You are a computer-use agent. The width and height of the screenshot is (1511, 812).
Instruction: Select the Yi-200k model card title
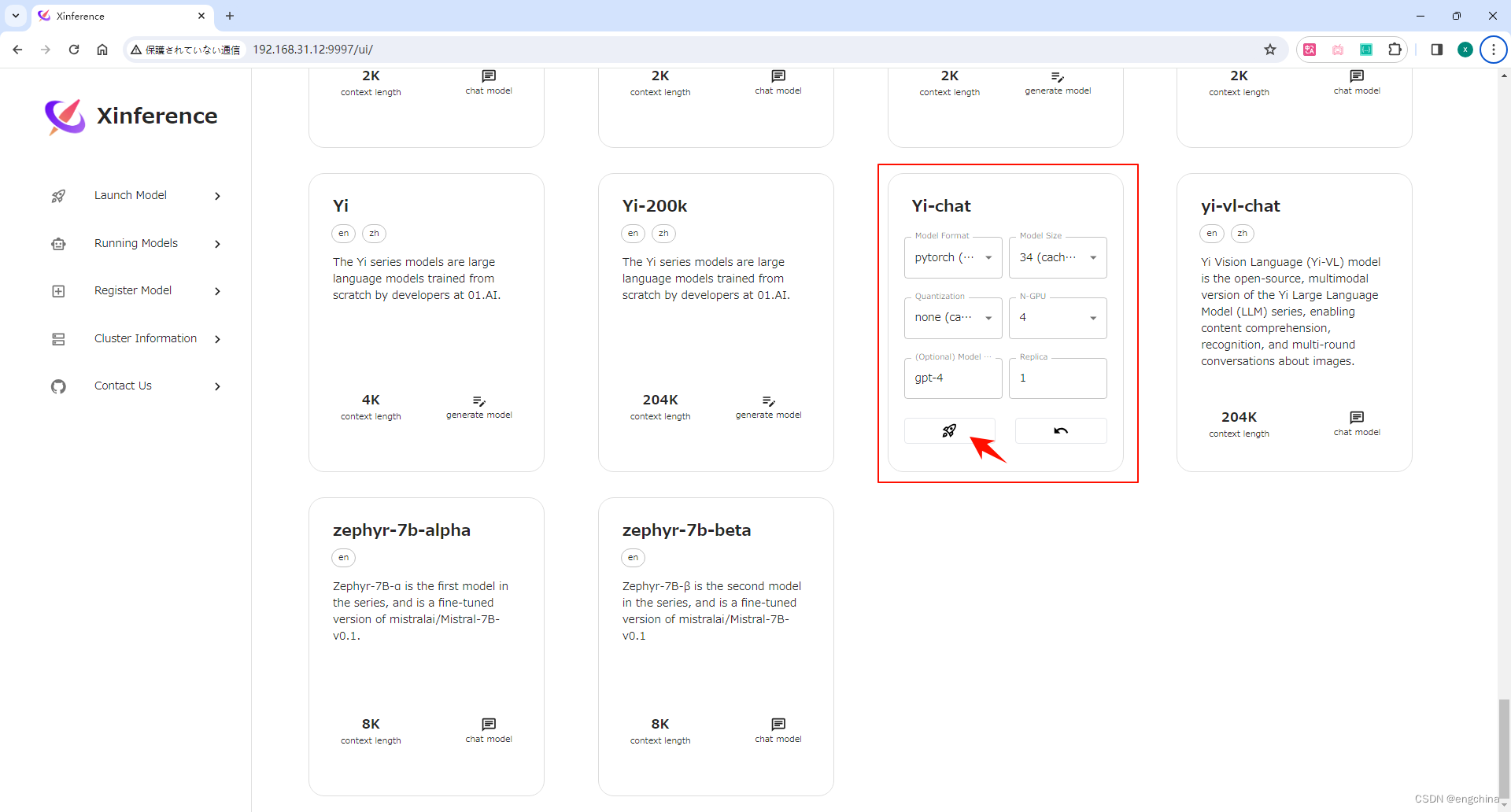click(x=655, y=205)
